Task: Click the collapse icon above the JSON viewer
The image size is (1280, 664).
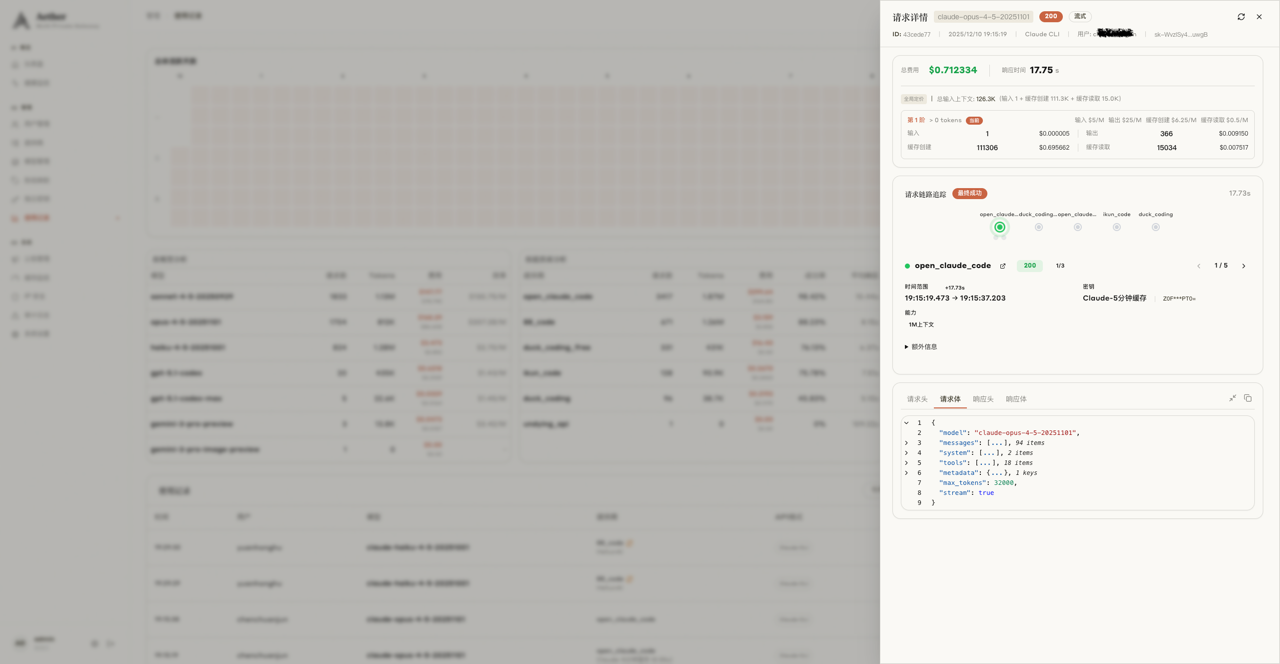Action: [1232, 398]
